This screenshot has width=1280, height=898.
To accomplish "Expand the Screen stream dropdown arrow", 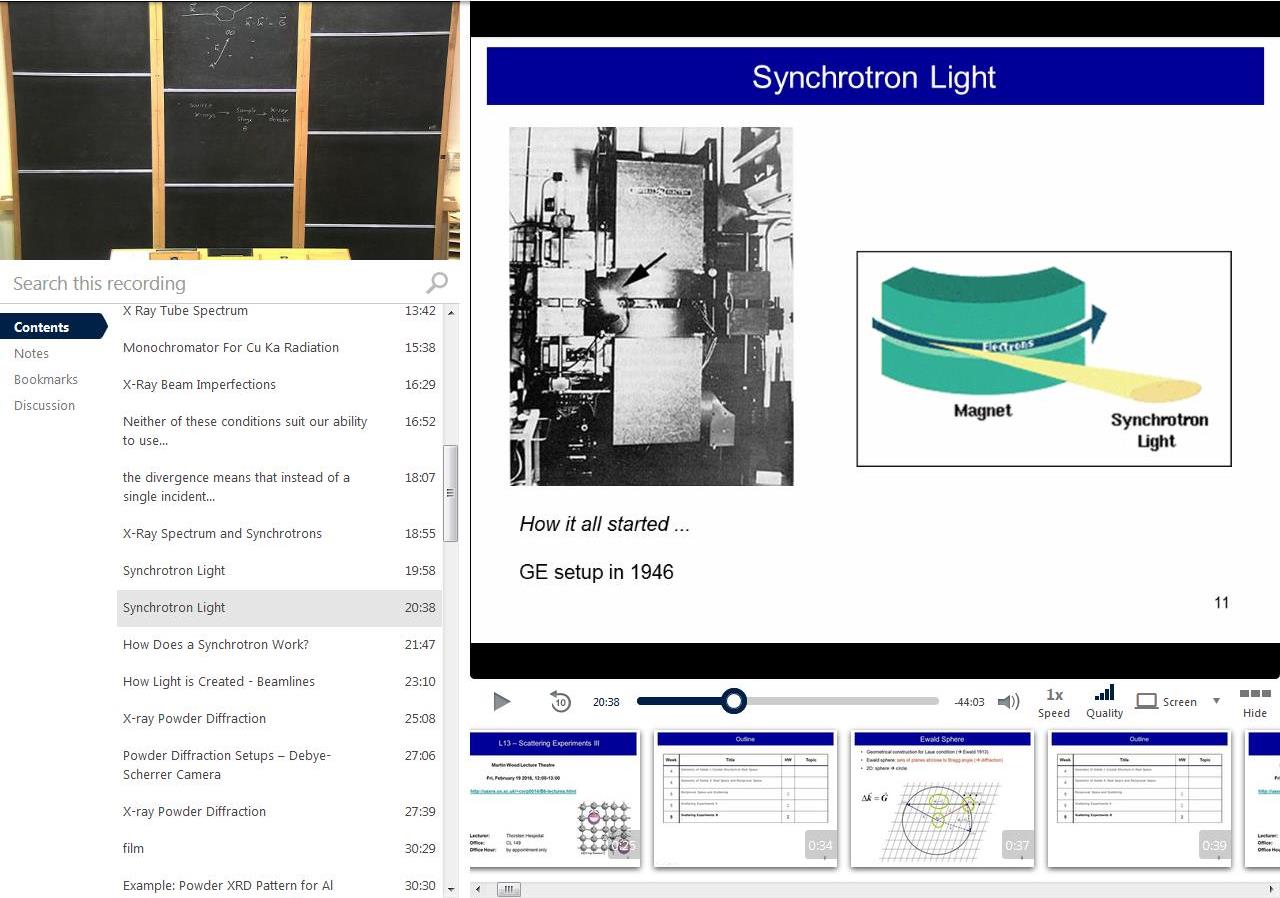I will (x=1216, y=701).
